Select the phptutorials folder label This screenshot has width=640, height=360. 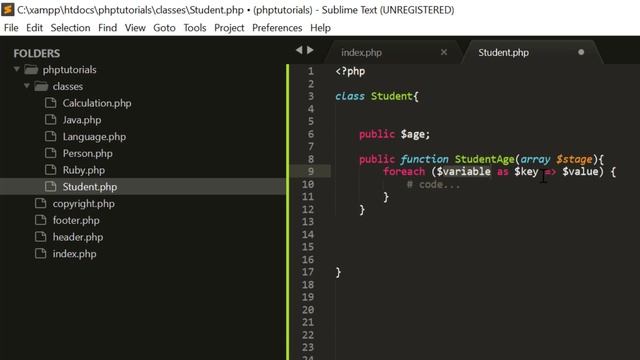69,70
